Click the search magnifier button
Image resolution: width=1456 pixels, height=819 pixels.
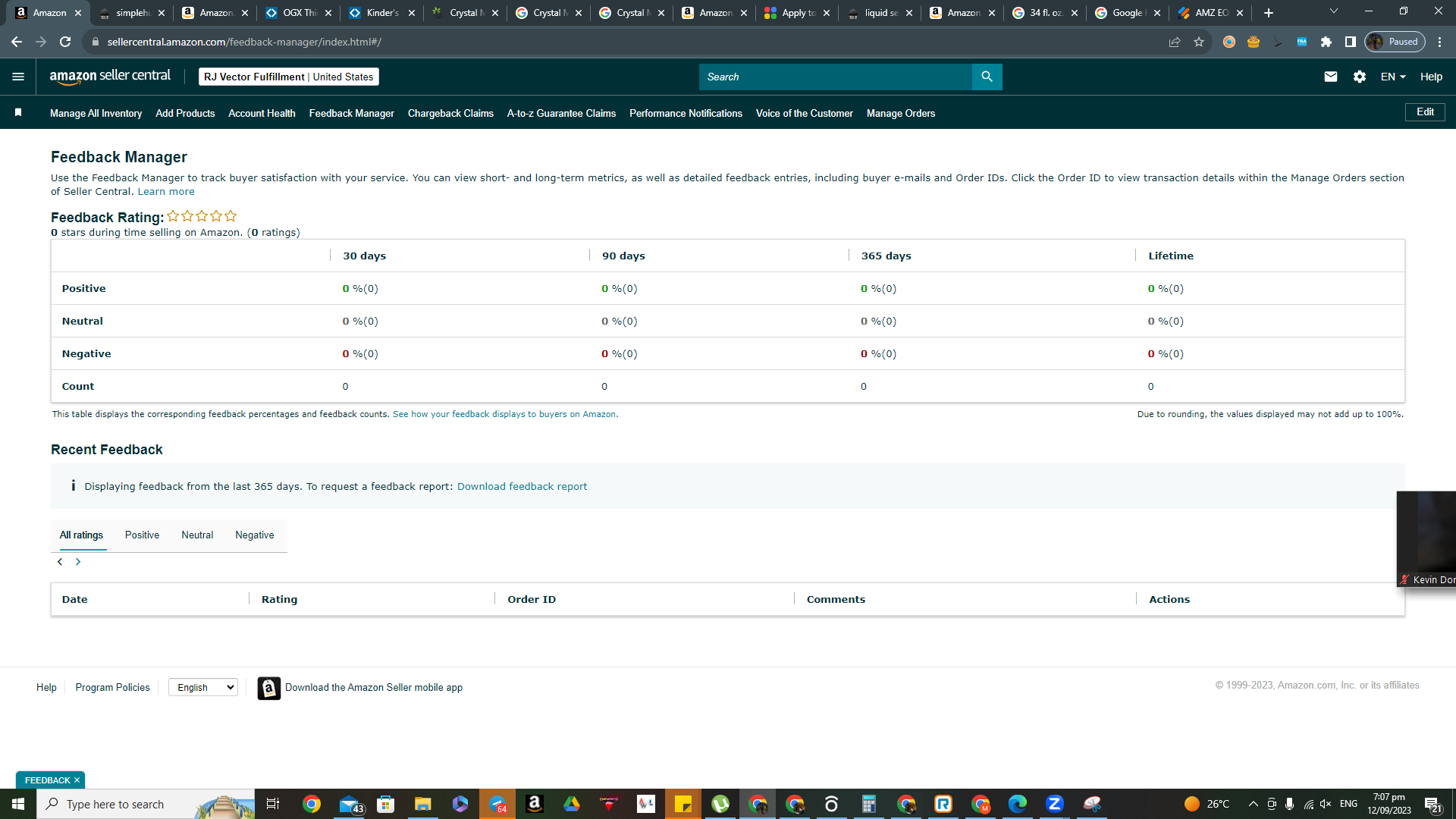[987, 77]
